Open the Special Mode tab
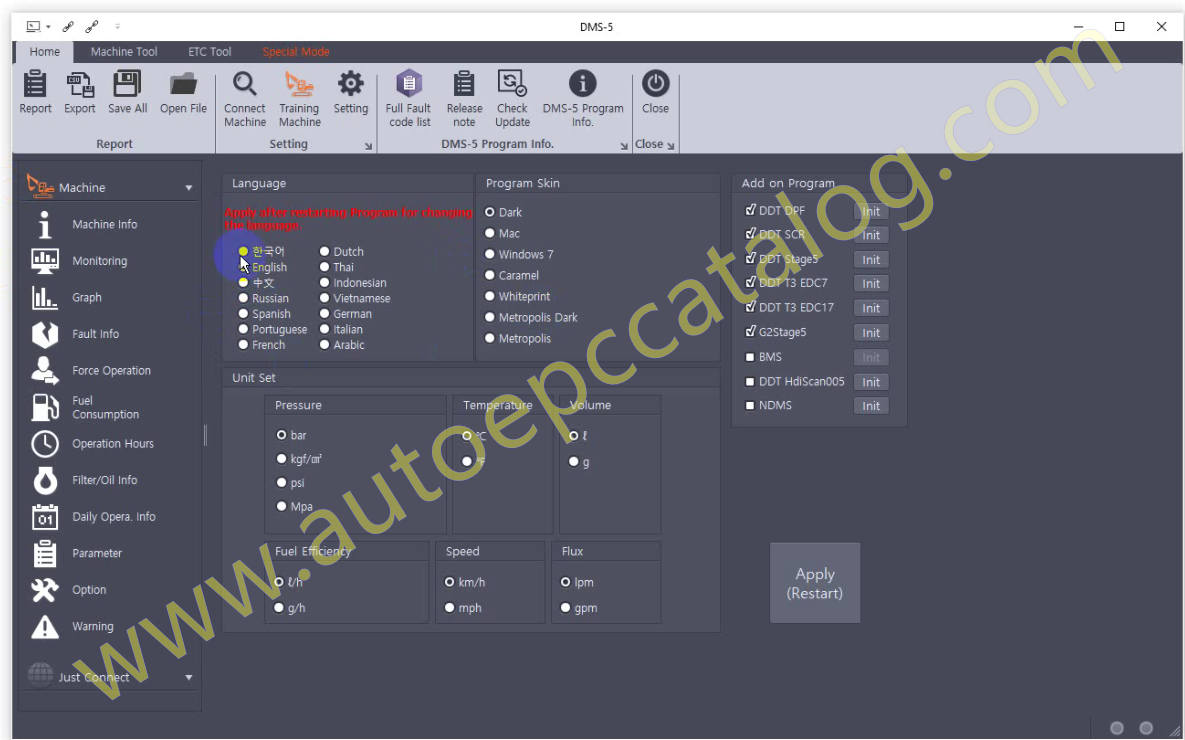The image size is (1185, 740). (x=296, y=52)
